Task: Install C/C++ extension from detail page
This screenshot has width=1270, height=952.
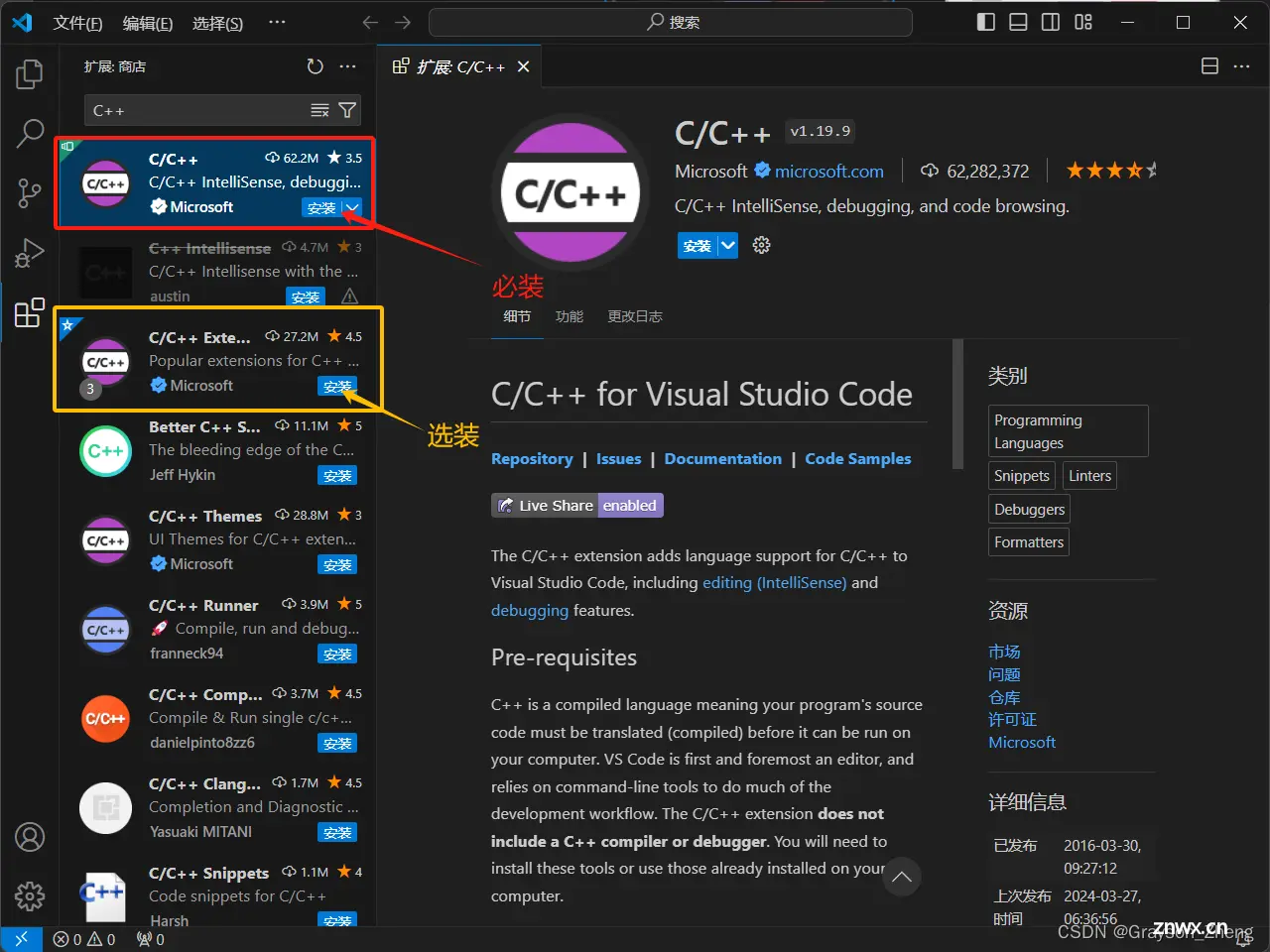Action: tap(698, 245)
